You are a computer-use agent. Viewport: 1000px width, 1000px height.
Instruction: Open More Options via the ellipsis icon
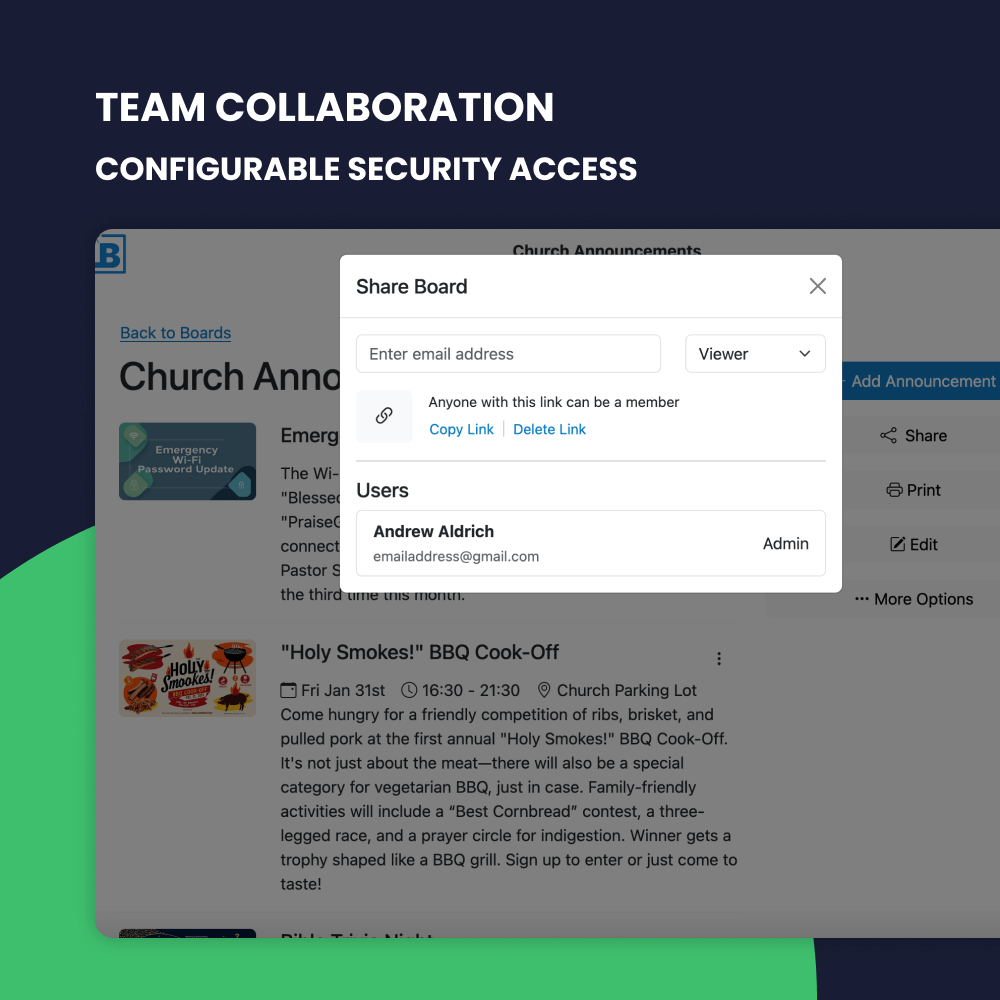click(862, 599)
